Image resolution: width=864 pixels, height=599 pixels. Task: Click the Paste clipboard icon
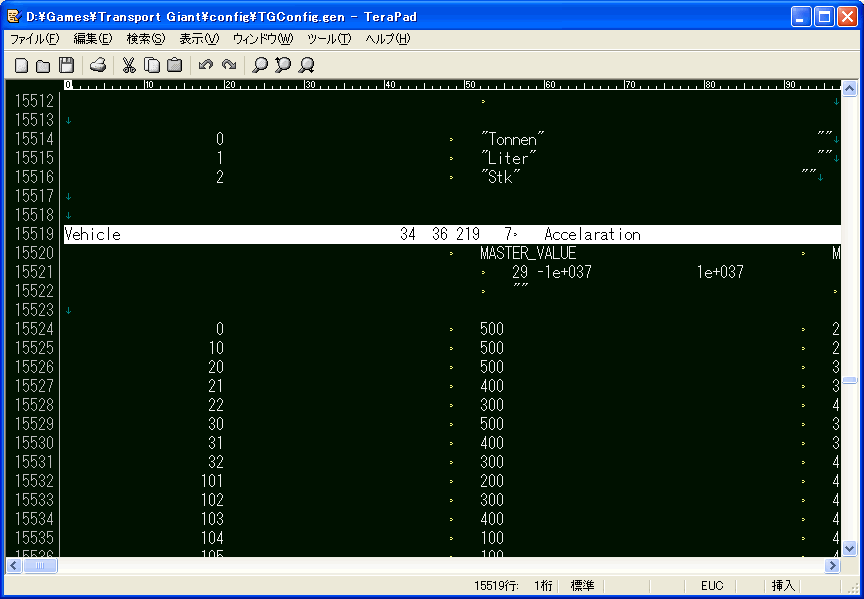(x=174, y=65)
